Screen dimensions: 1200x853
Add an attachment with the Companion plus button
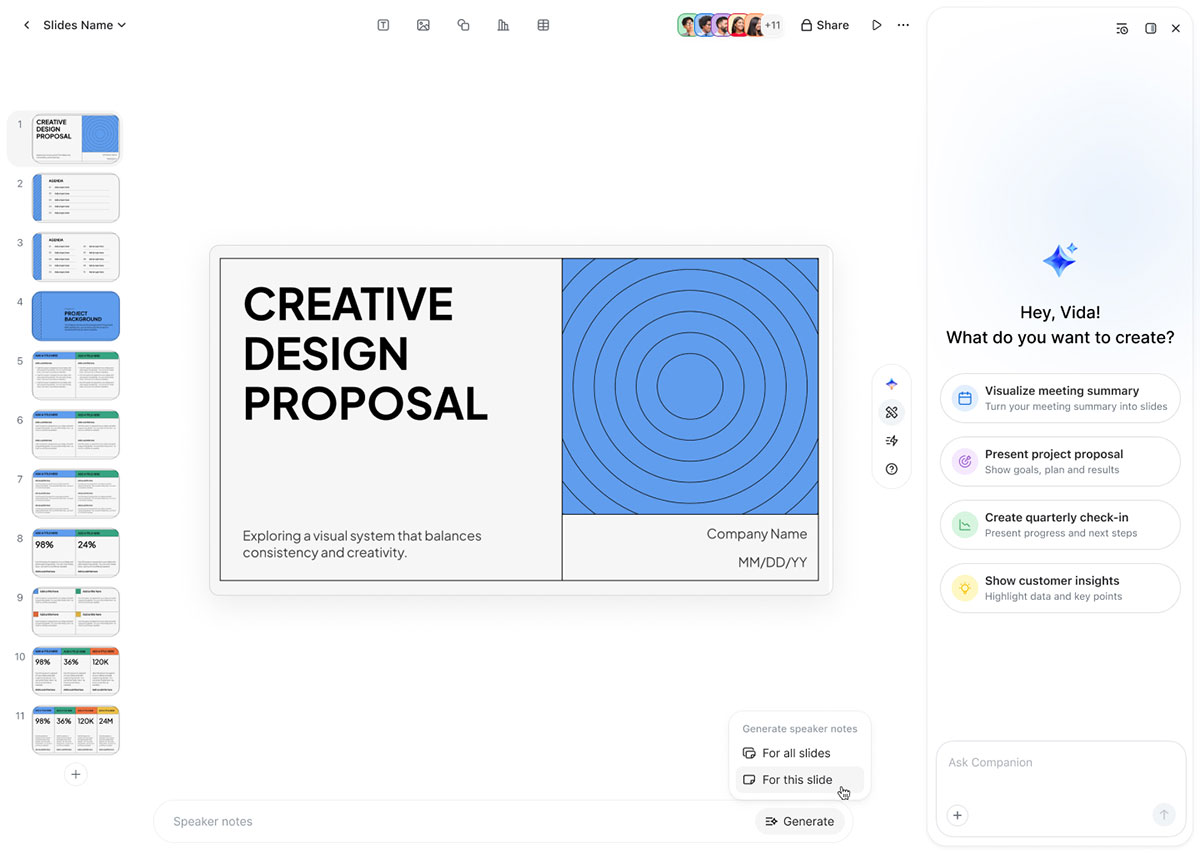(x=957, y=815)
